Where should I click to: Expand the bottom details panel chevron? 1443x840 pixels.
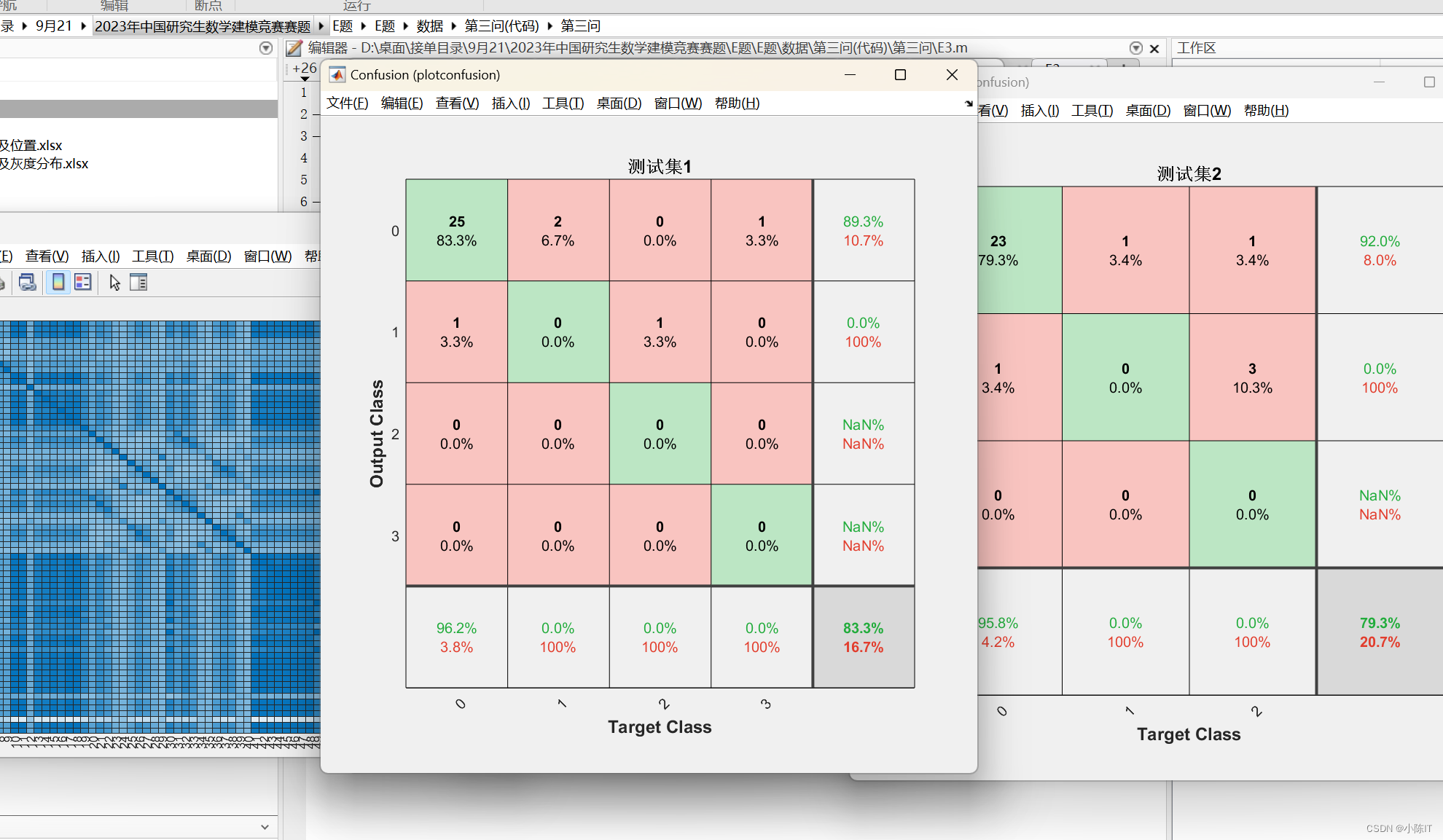pos(265,827)
